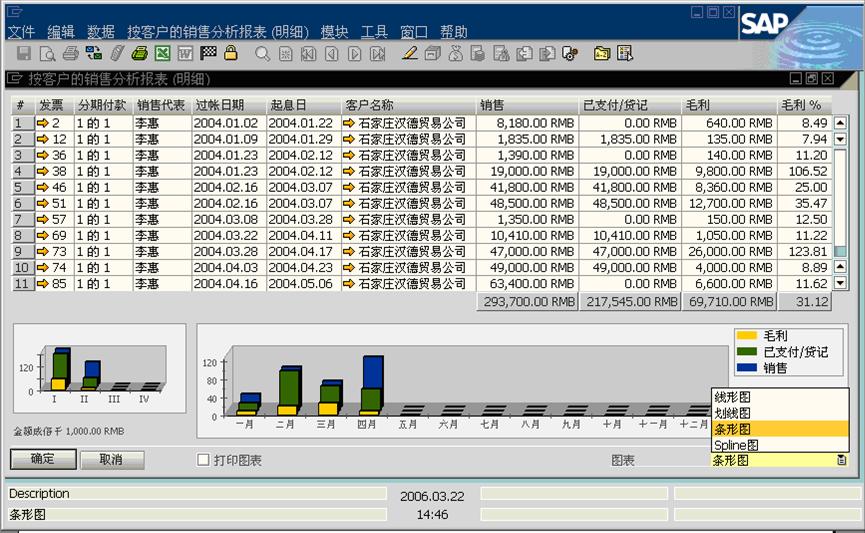865x533 pixels.
Task: Click the Send SMS phone icon
Action: (x=117, y=54)
